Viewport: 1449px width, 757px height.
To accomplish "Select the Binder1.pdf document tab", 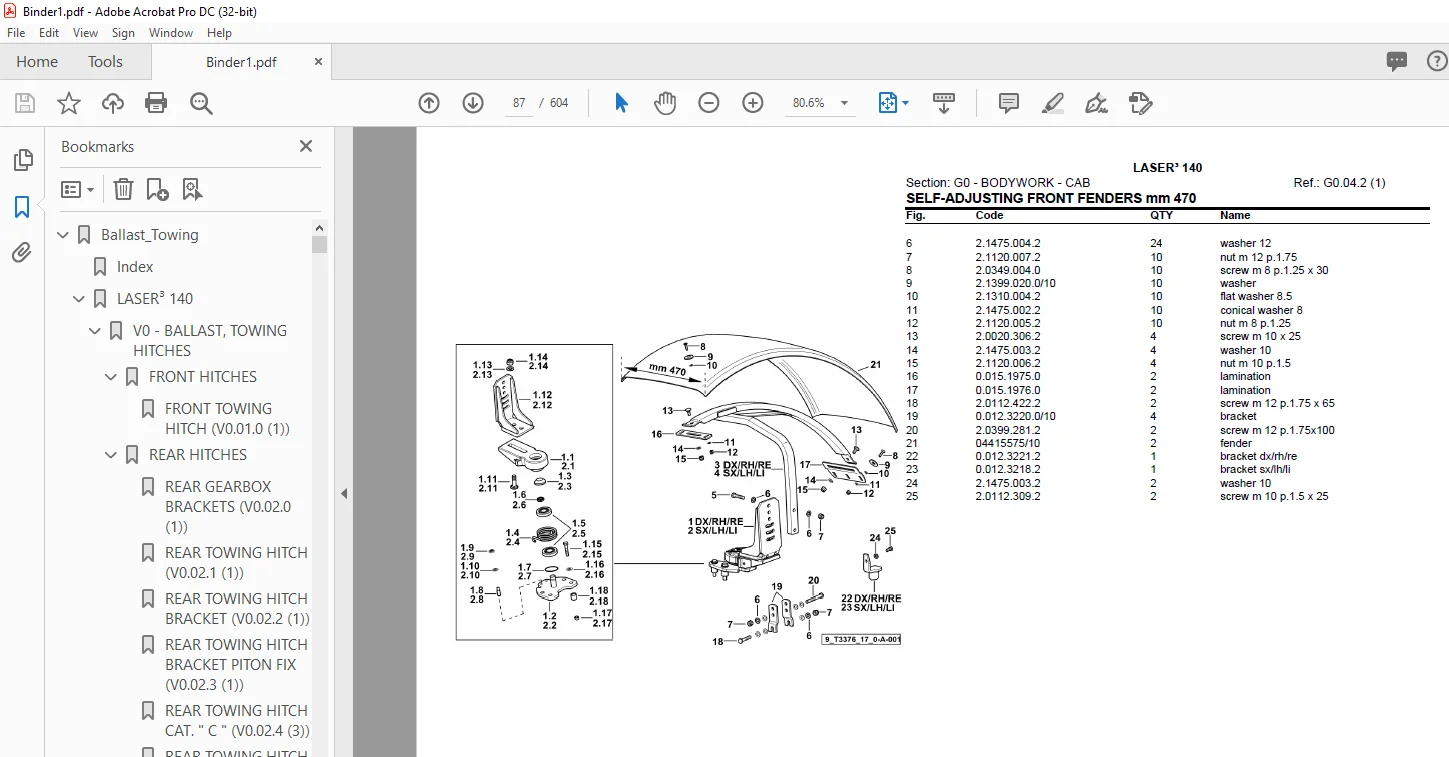I will (241, 62).
